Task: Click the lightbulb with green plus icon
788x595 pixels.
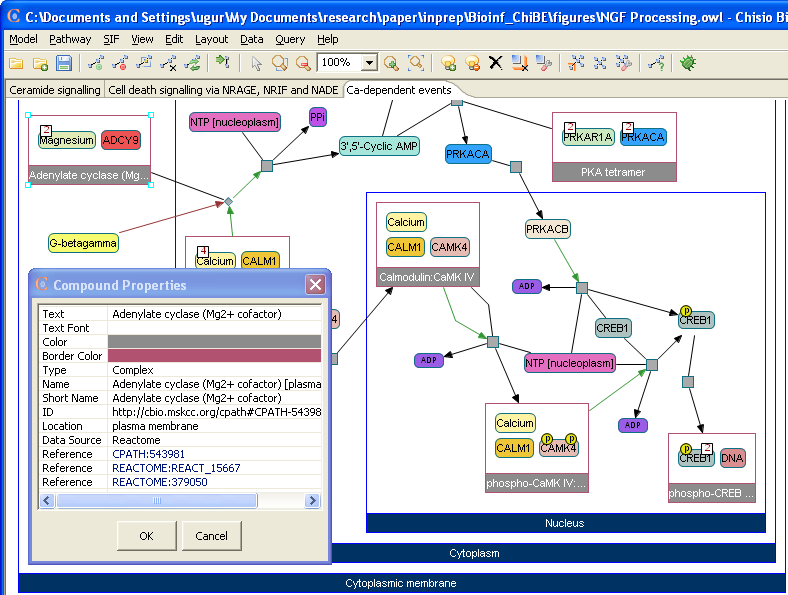Action: (x=448, y=63)
